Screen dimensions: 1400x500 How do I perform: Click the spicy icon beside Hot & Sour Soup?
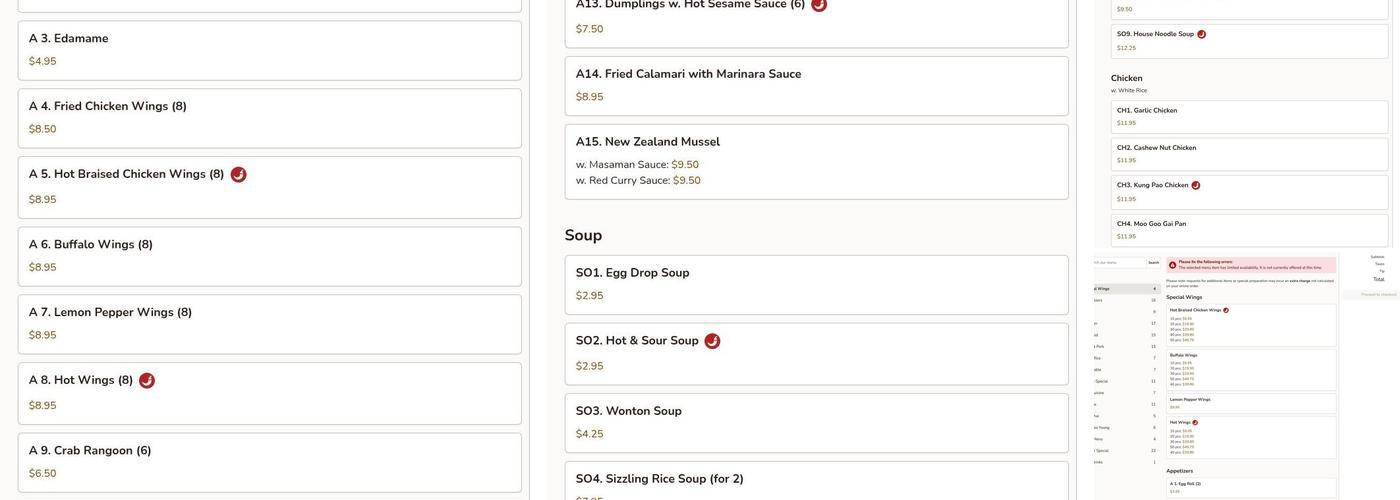[x=712, y=341]
